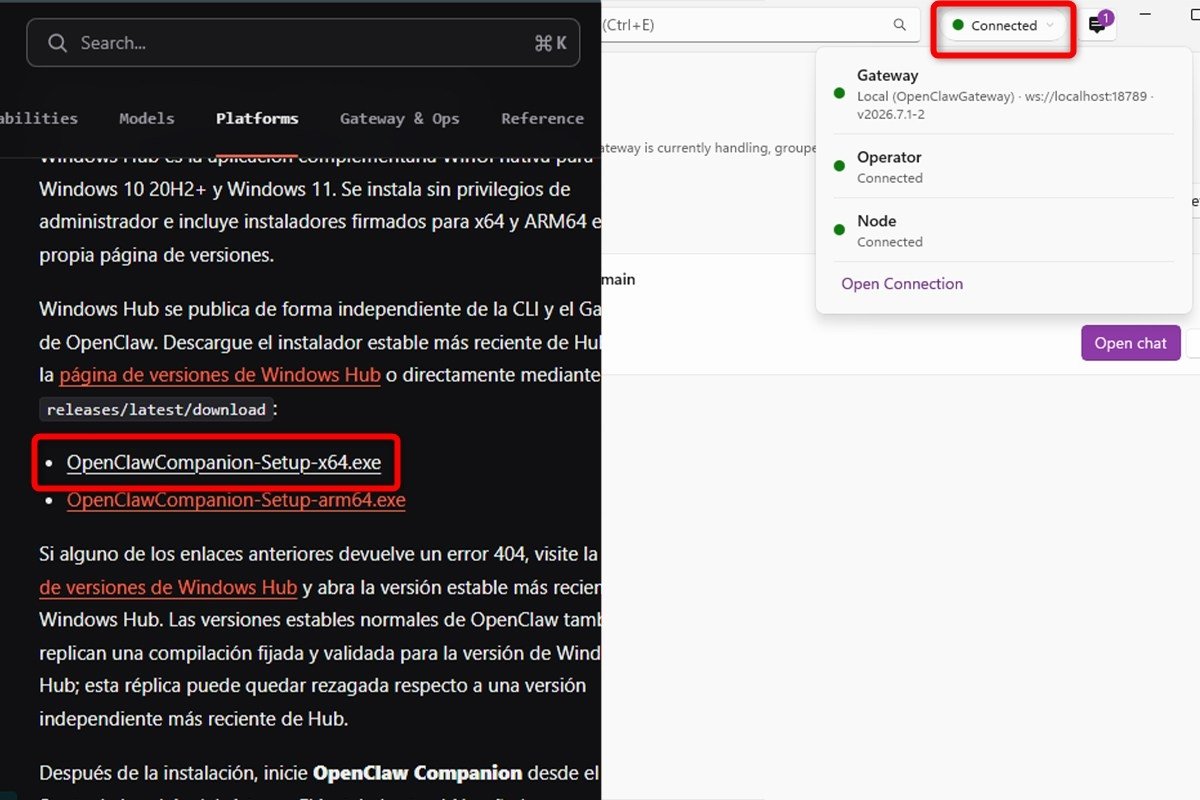The width and height of the screenshot is (1200, 800).
Task: Click the Node green status dot
Action: 839,231
